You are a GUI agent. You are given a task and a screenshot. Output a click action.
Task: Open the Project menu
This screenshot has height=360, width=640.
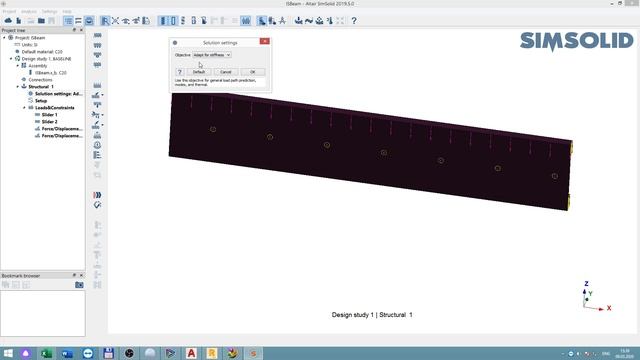pos(9,11)
